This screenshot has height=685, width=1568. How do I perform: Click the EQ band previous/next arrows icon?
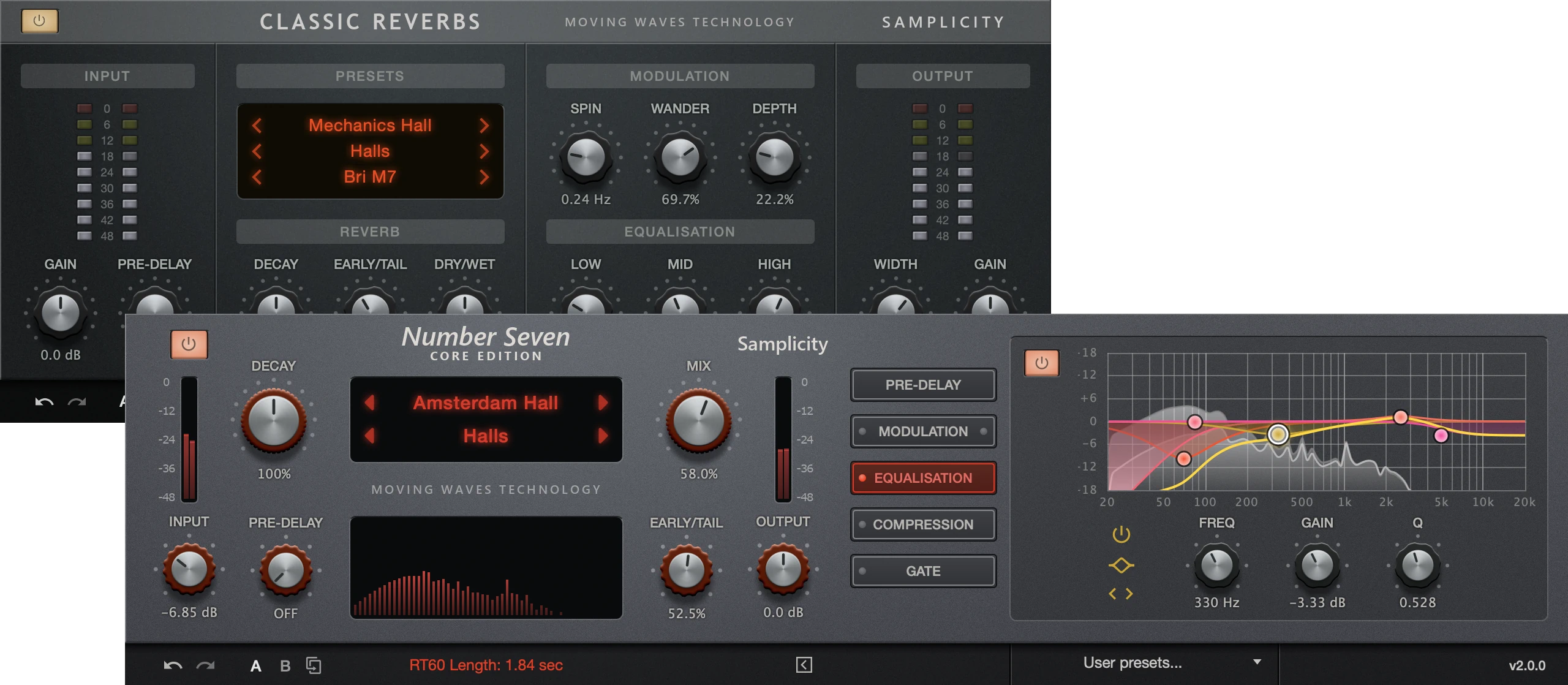[x=1121, y=594]
